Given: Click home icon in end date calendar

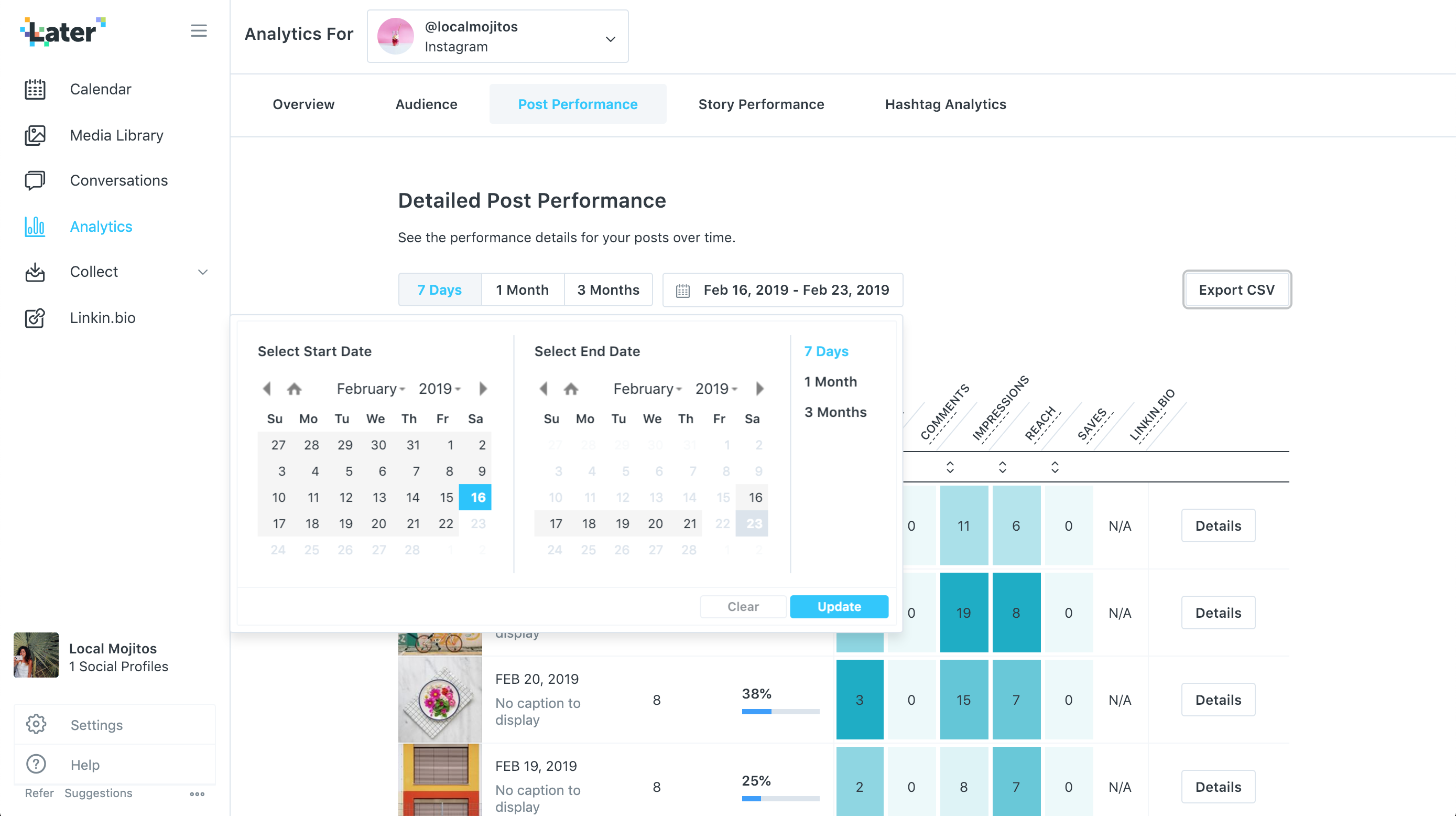Looking at the screenshot, I should tap(571, 389).
